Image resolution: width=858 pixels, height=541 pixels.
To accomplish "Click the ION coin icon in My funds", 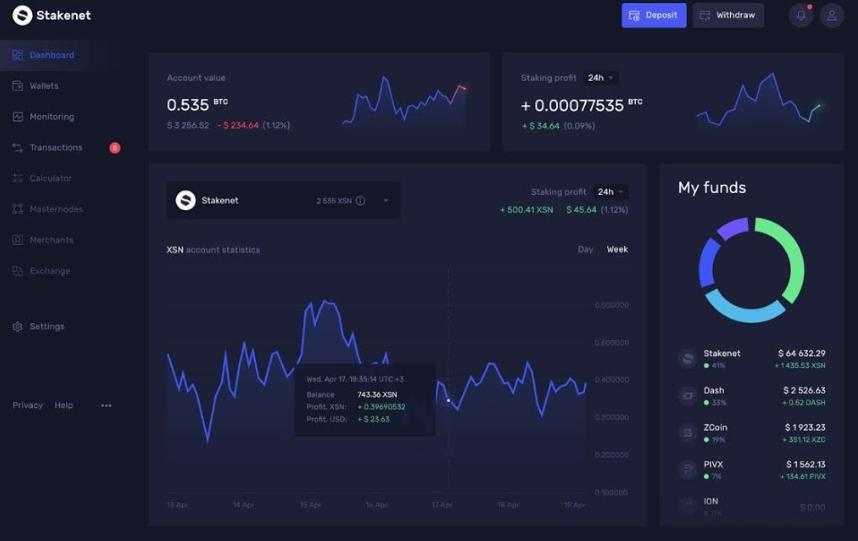I will [x=687, y=506].
